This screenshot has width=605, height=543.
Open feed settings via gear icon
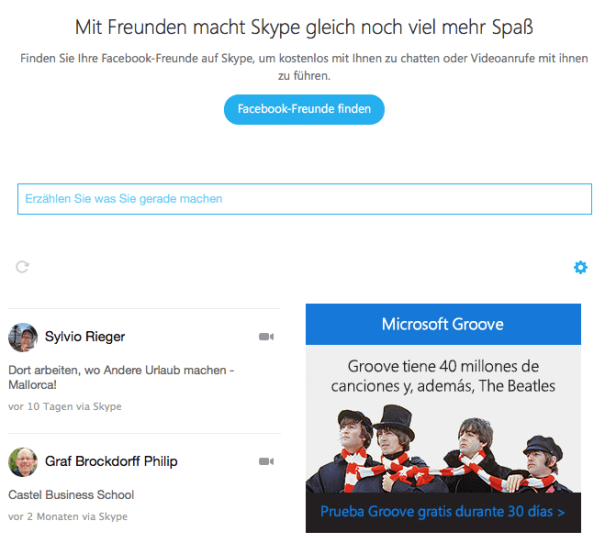coord(580,267)
